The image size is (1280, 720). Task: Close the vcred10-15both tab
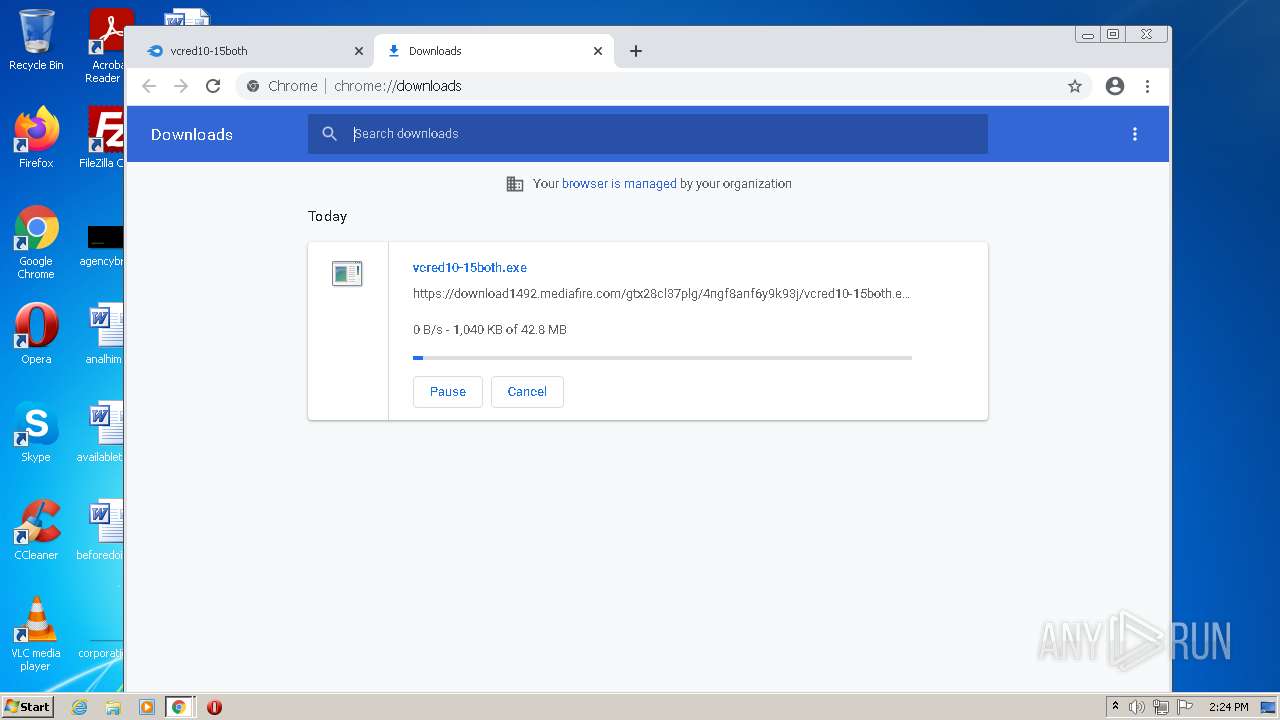coord(359,51)
